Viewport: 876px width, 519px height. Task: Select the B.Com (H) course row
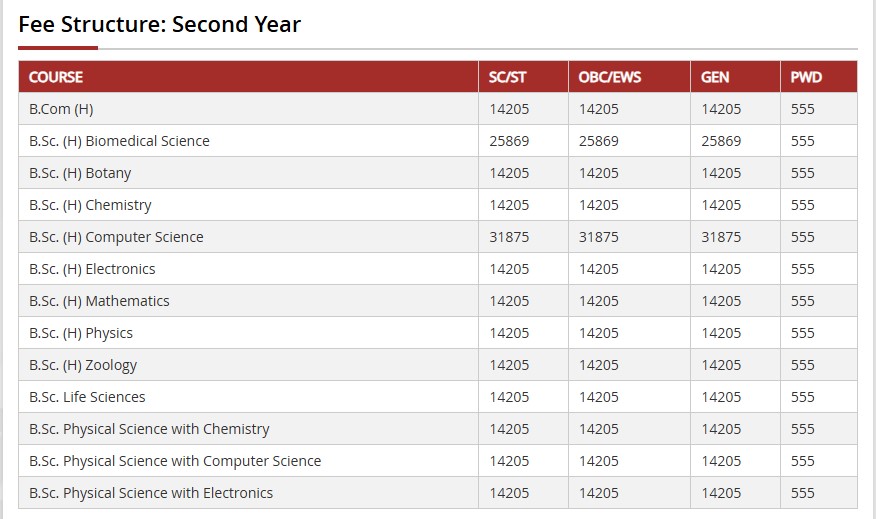(x=61, y=109)
